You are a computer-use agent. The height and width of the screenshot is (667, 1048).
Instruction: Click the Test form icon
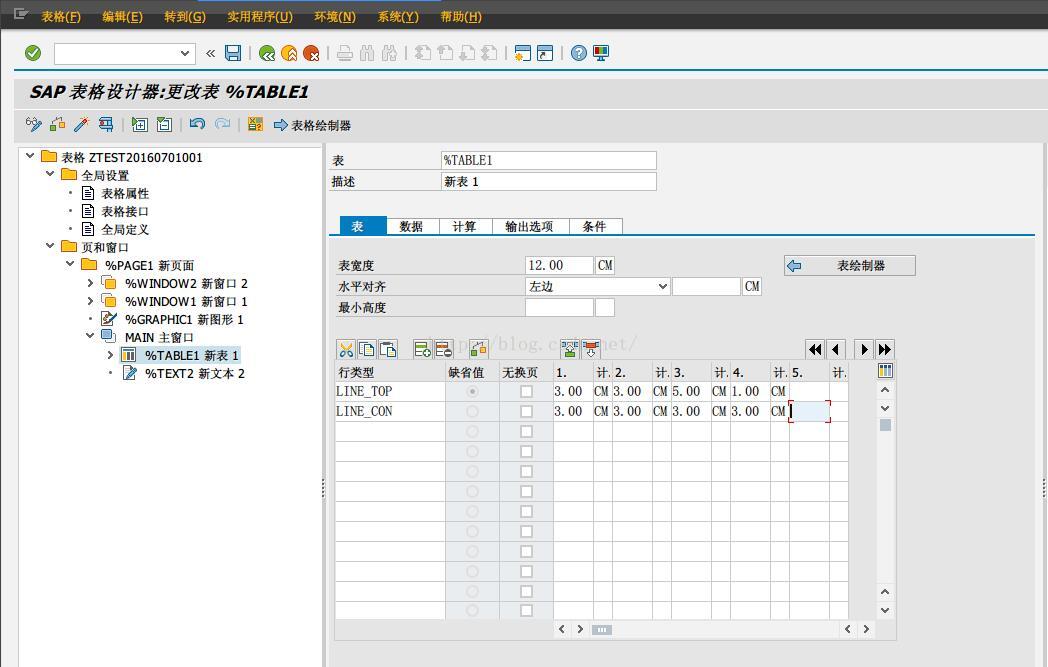(x=106, y=124)
